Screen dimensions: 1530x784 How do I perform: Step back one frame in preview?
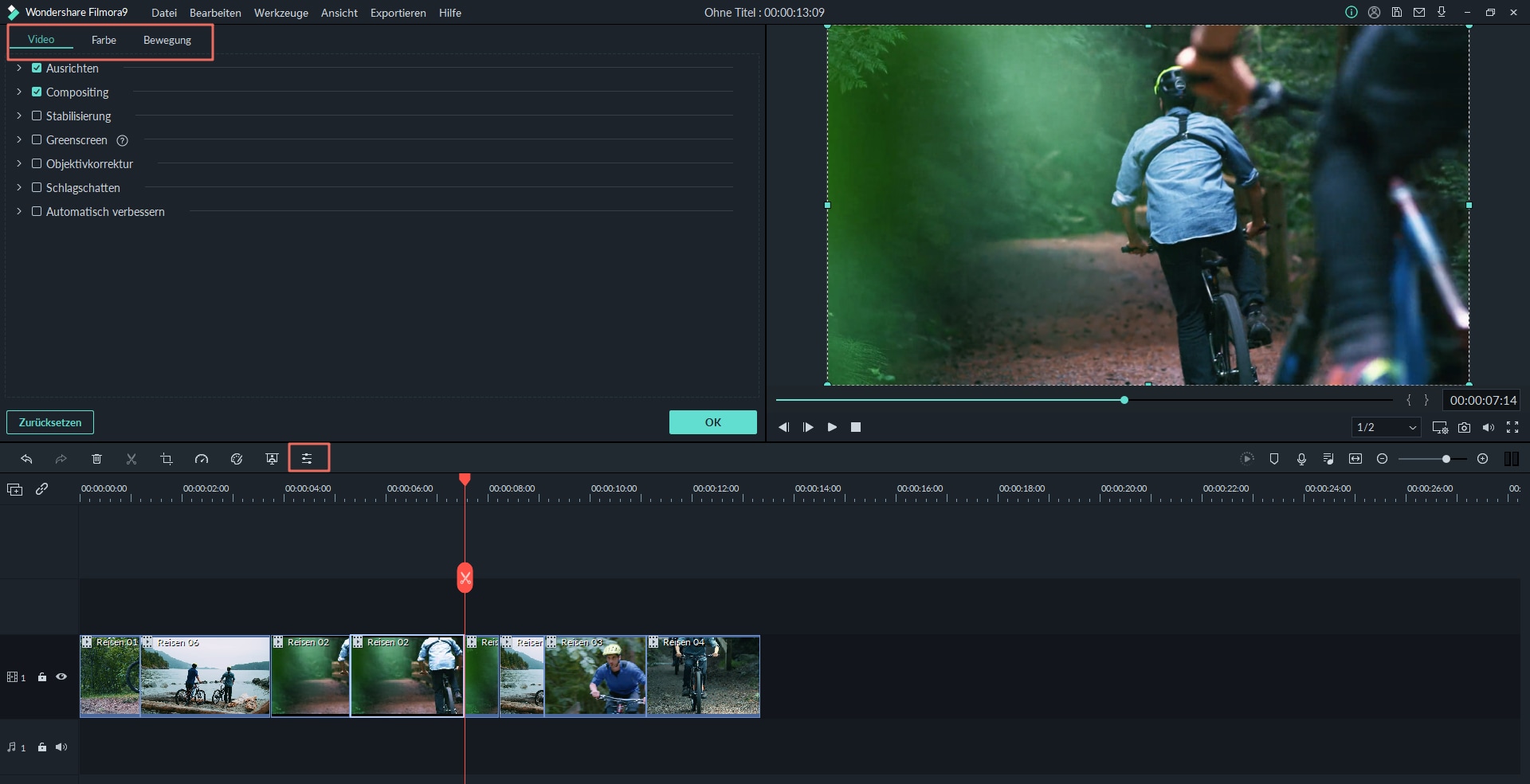pyautogui.click(x=784, y=428)
